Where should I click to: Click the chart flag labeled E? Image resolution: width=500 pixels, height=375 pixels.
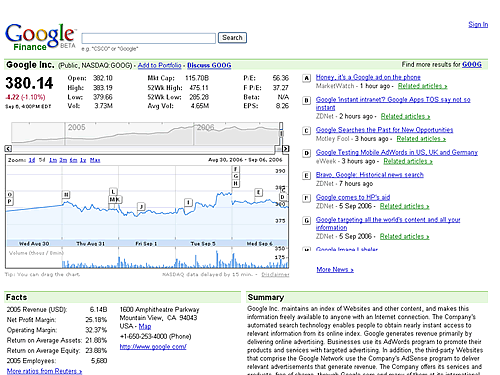point(258,192)
